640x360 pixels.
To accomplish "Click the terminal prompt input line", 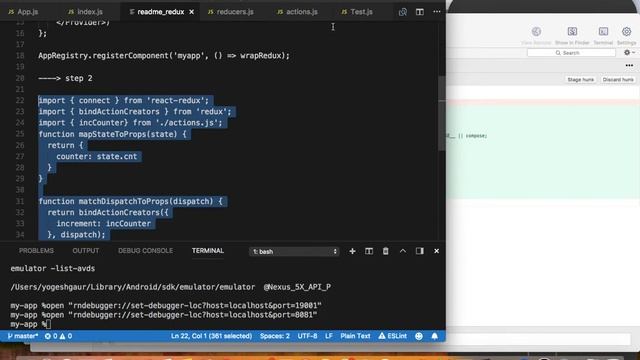I will click(31, 324).
